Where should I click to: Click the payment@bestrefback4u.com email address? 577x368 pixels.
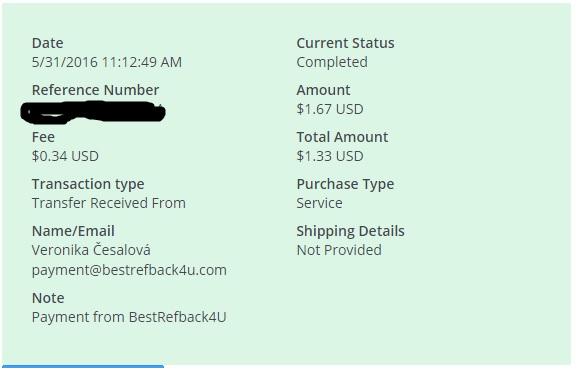click(129, 270)
